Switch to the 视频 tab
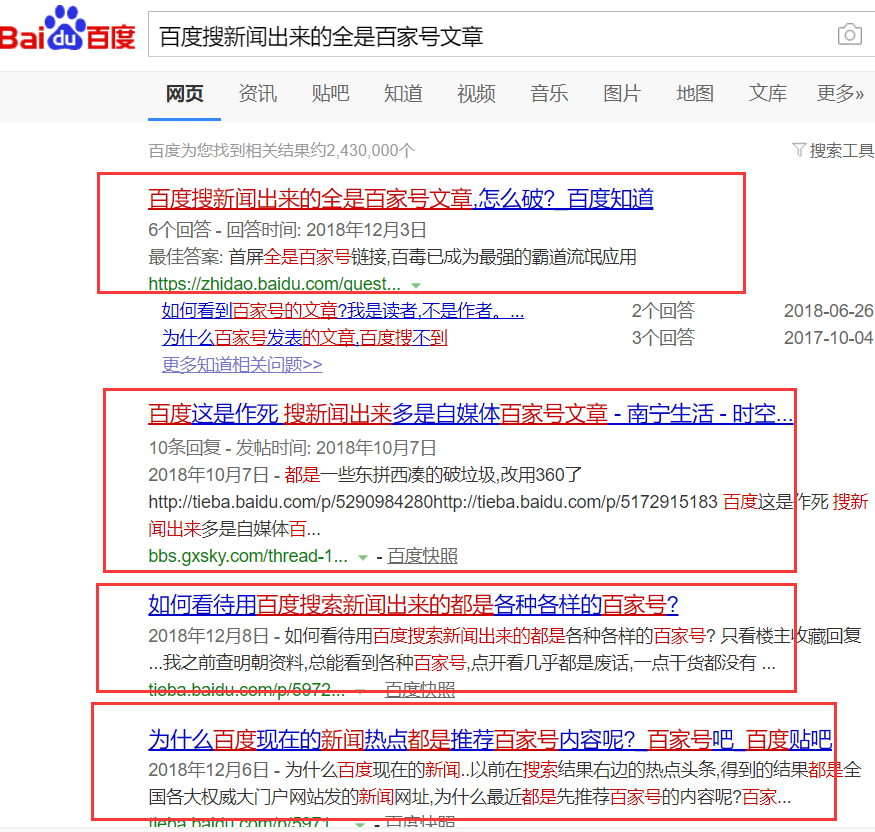The width and height of the screenshot is (875, 832). (476, 93)
